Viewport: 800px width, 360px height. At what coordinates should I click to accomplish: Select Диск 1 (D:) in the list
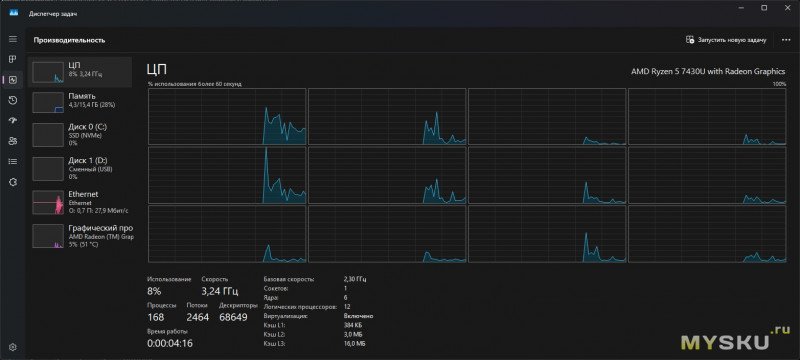tap(81, 168)
